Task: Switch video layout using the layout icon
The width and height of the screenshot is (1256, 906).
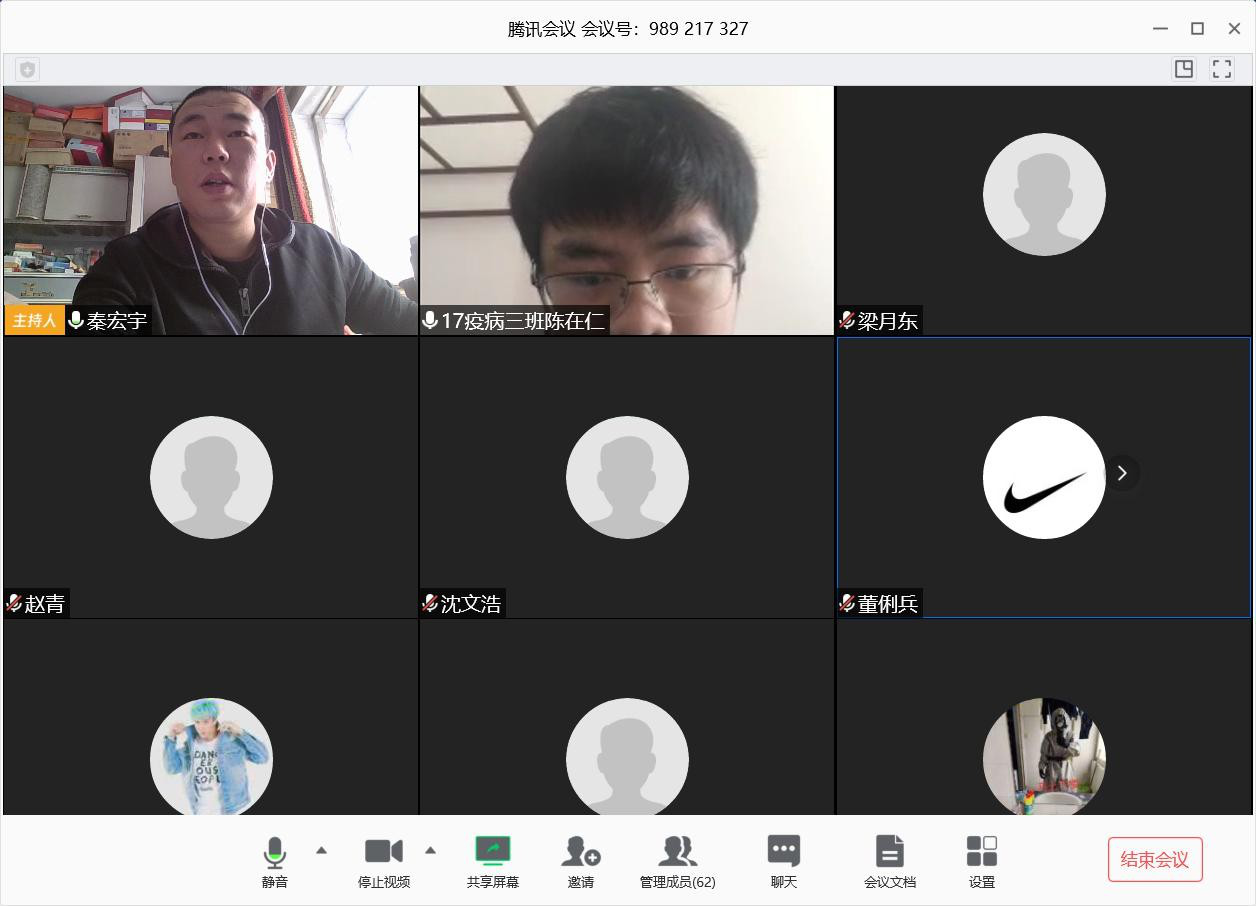Action: click(1184, 68)
